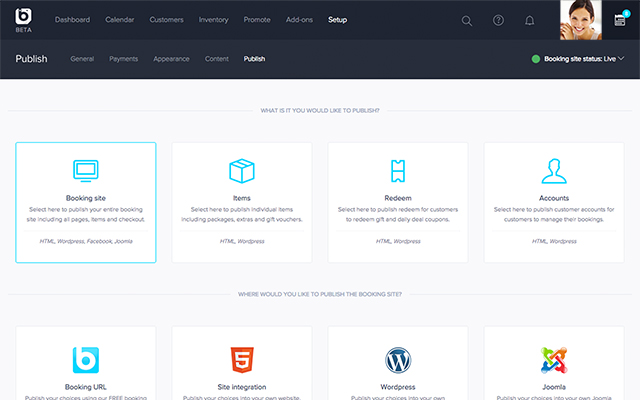Screen dimensions: 640x400
Task: Click 'WHAT IS IT YOU WOULD LIKE TO PUBLISH?' heading
Action: point(320,111)
